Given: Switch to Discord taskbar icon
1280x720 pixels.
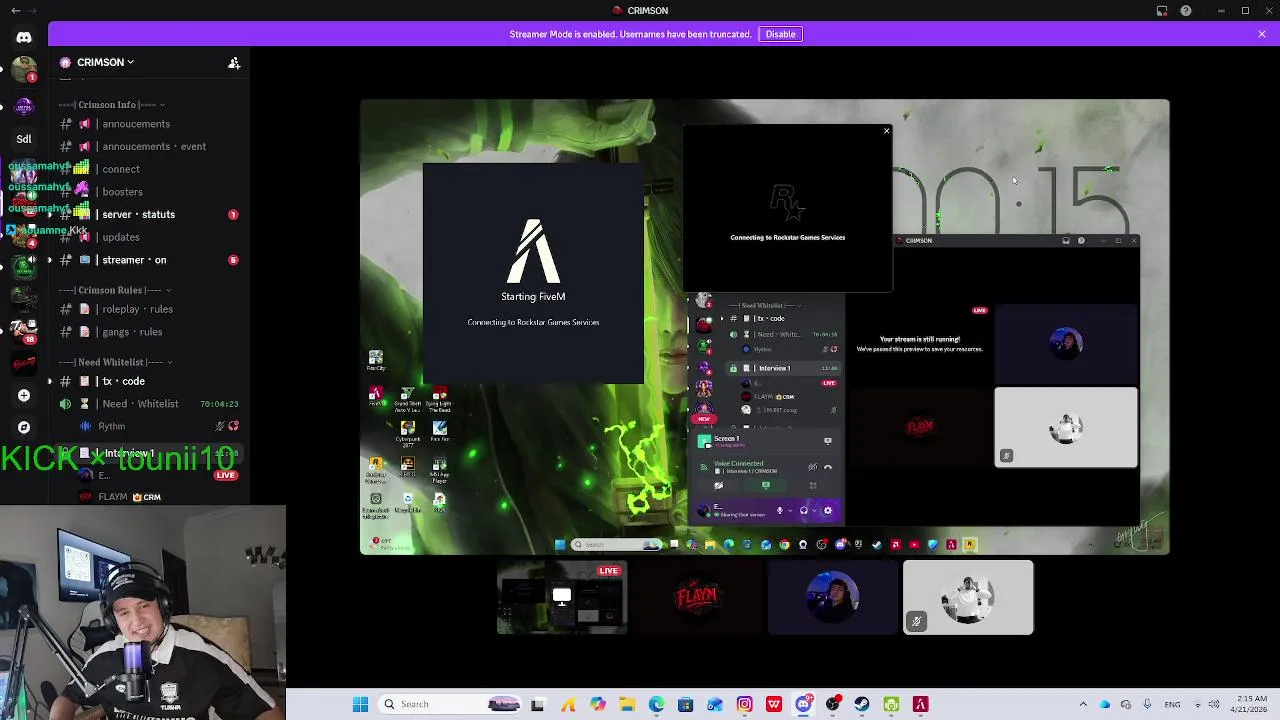Looking at the screenshot, I should (x=803, y=704).
